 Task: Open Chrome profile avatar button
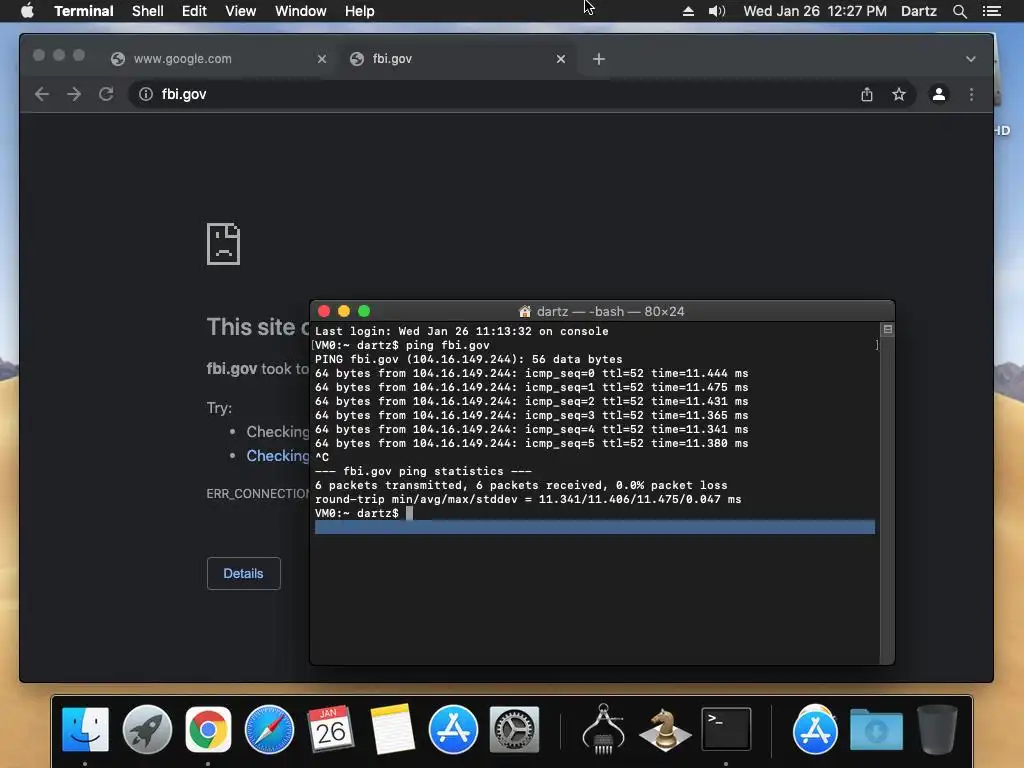(938, 94)
